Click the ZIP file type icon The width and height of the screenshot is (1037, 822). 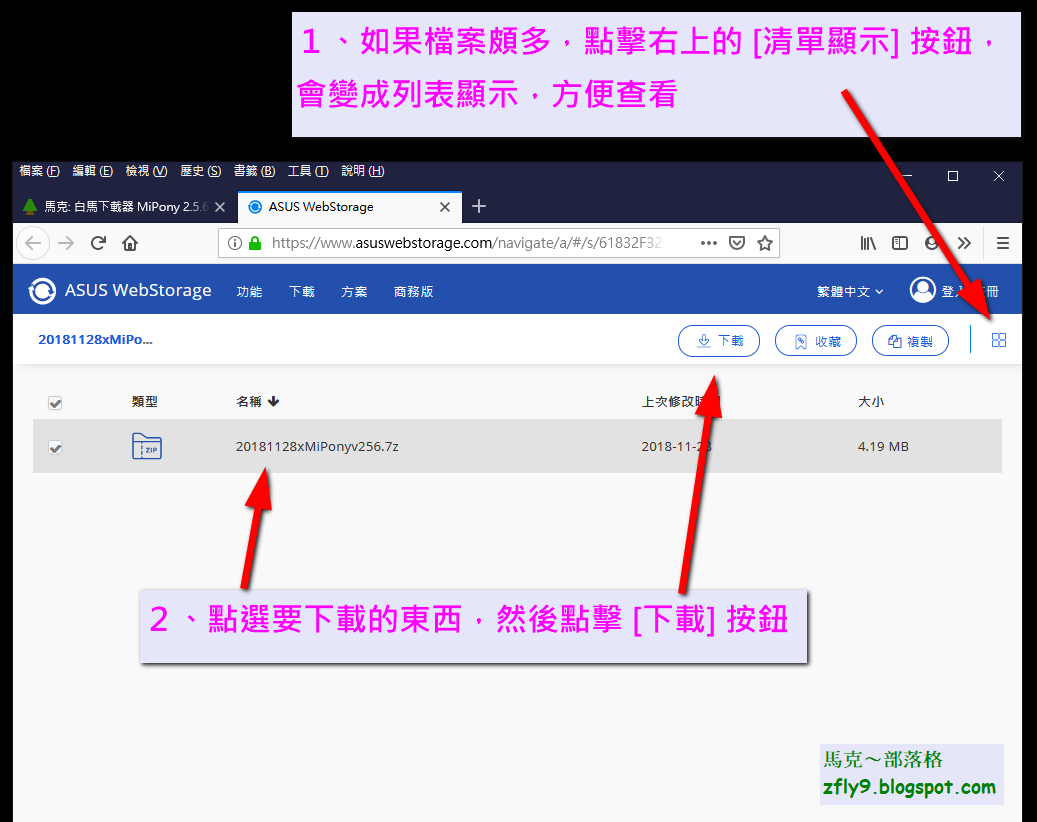(x=147, y=446)
